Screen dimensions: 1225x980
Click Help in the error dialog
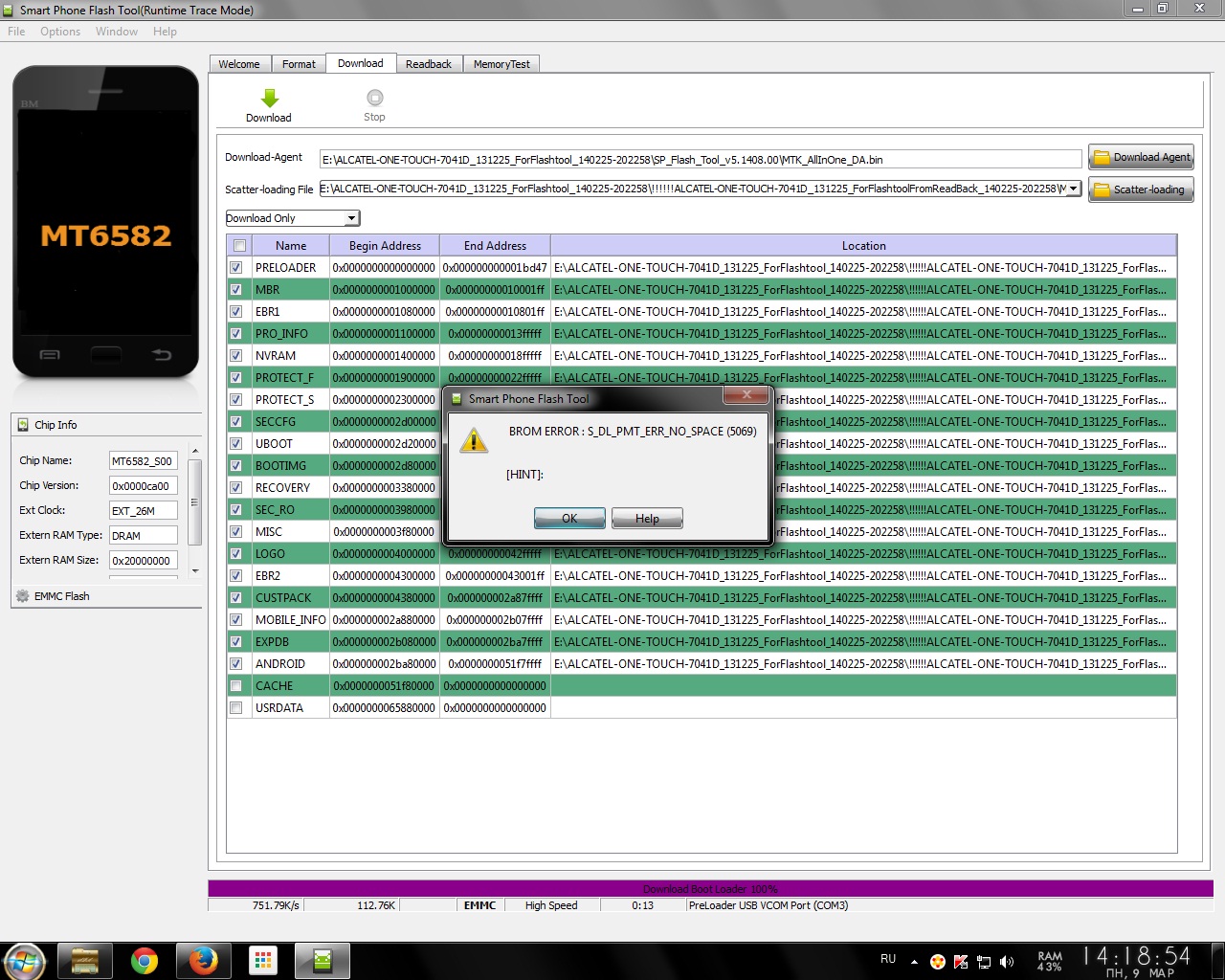(x=647, y=519)
